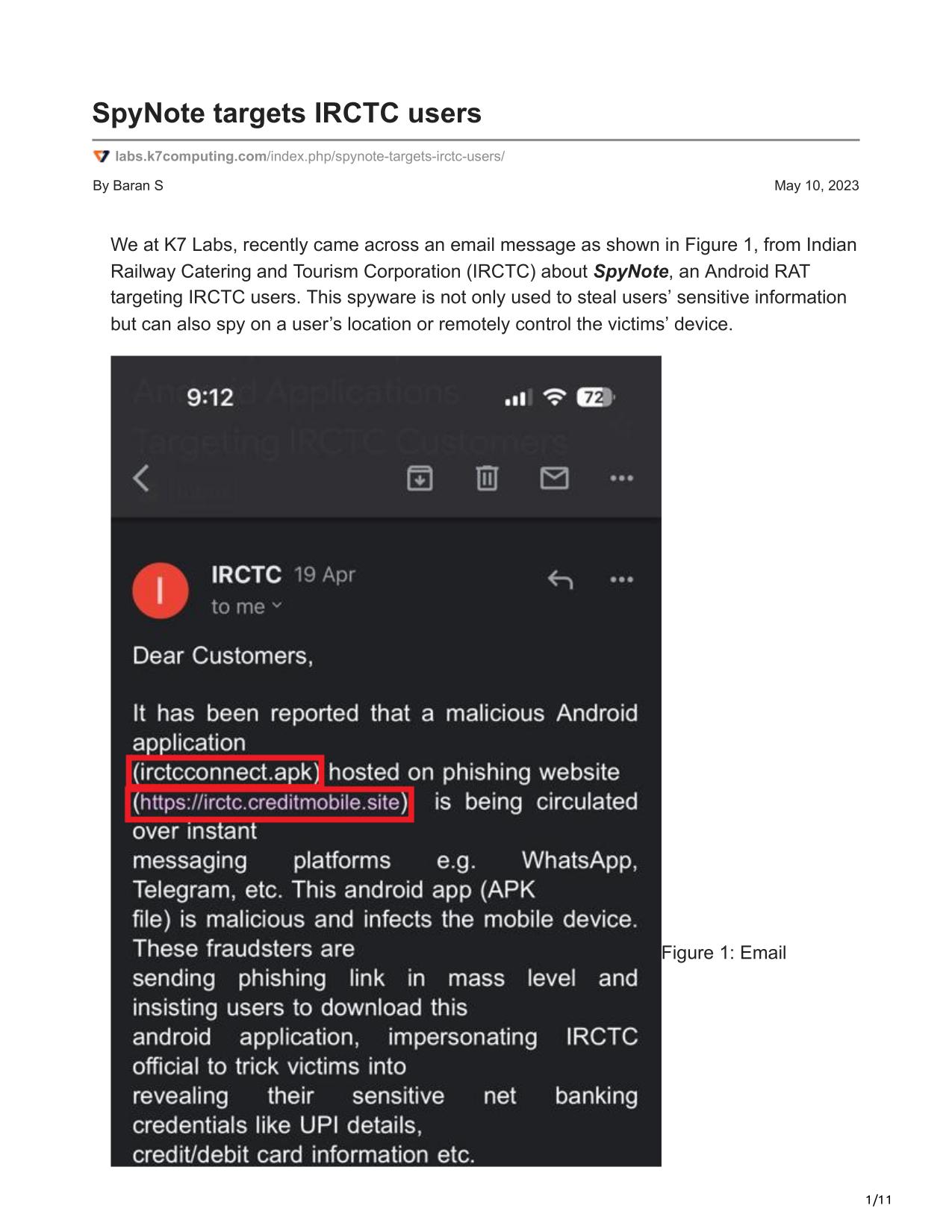
Task: Click the Figure 1: Email caption
Action: coord(724,953)
